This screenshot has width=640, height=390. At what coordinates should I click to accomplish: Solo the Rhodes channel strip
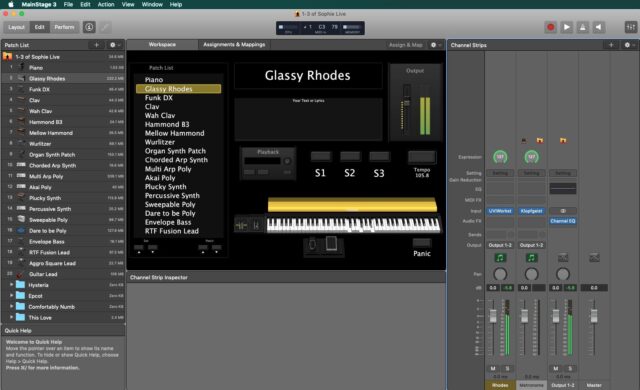(507, 368)
